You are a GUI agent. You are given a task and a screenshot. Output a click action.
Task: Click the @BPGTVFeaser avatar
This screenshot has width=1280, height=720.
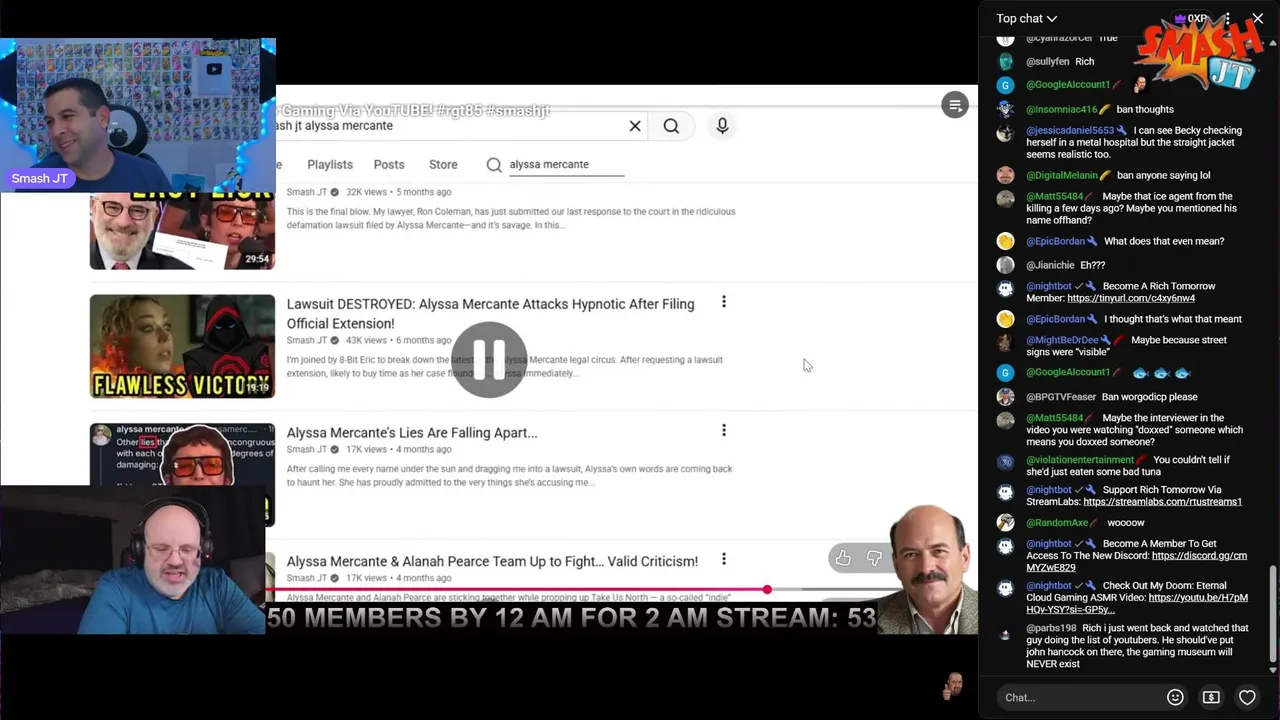click(x=1005, y=397)
